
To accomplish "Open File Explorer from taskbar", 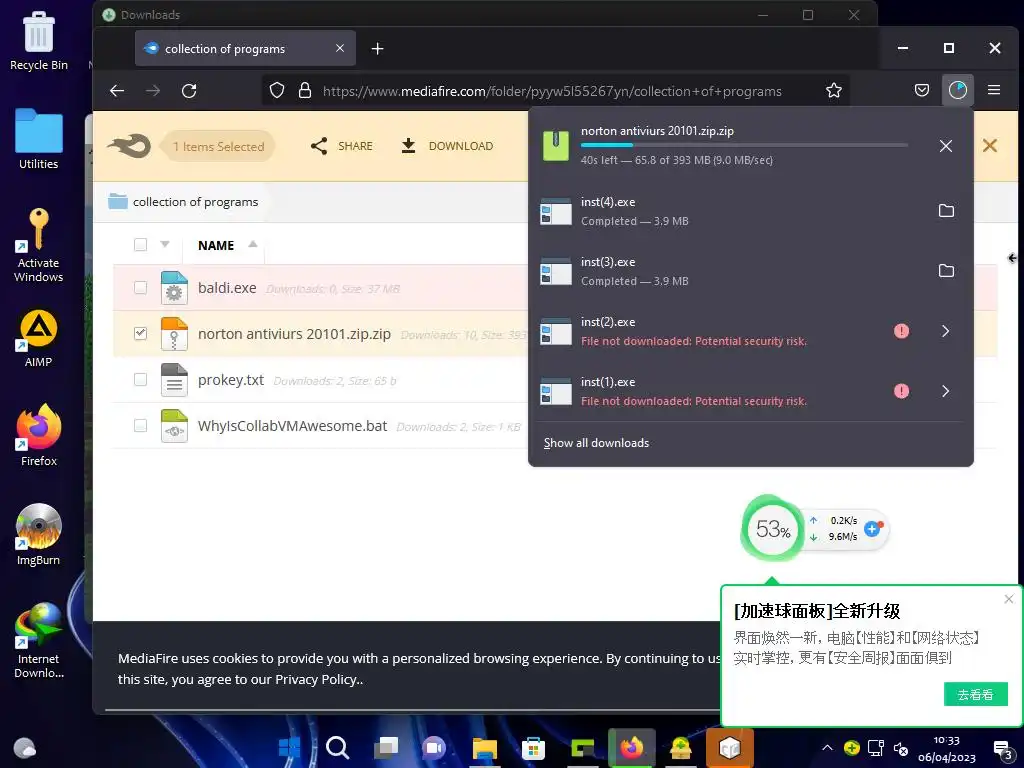I will (x=485, y=748).
